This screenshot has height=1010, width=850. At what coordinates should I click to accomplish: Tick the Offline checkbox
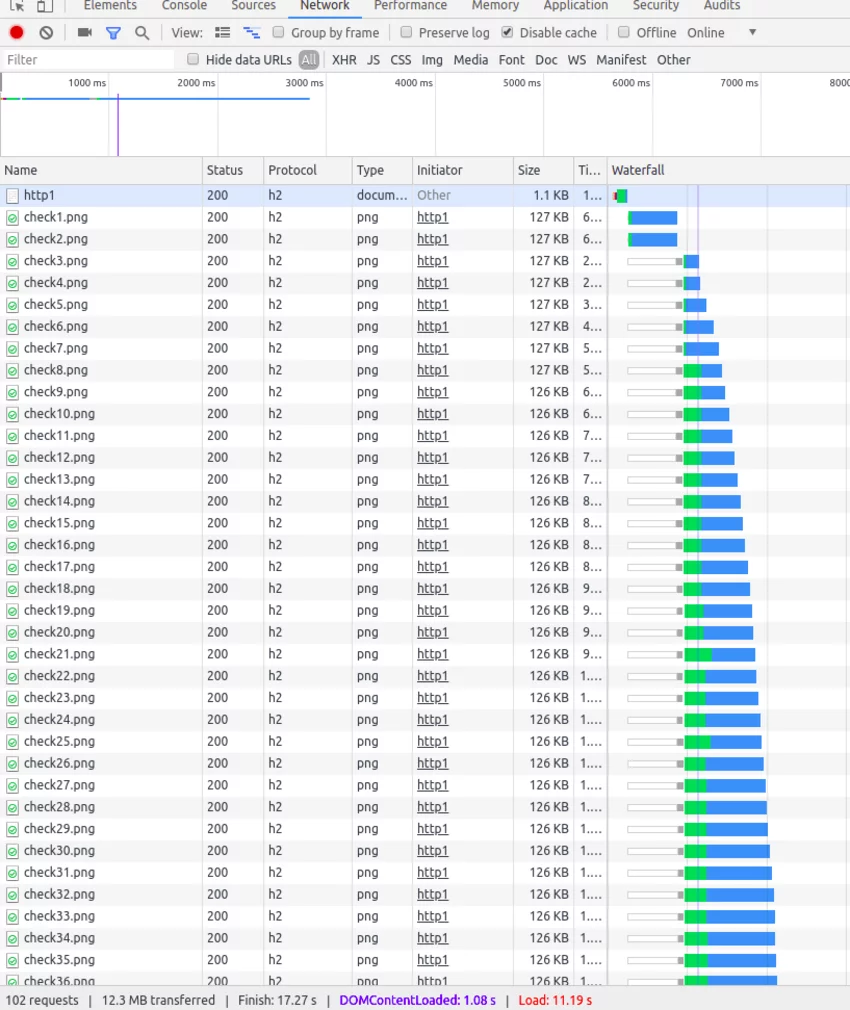pyautogui.click(x=623, y=32)
